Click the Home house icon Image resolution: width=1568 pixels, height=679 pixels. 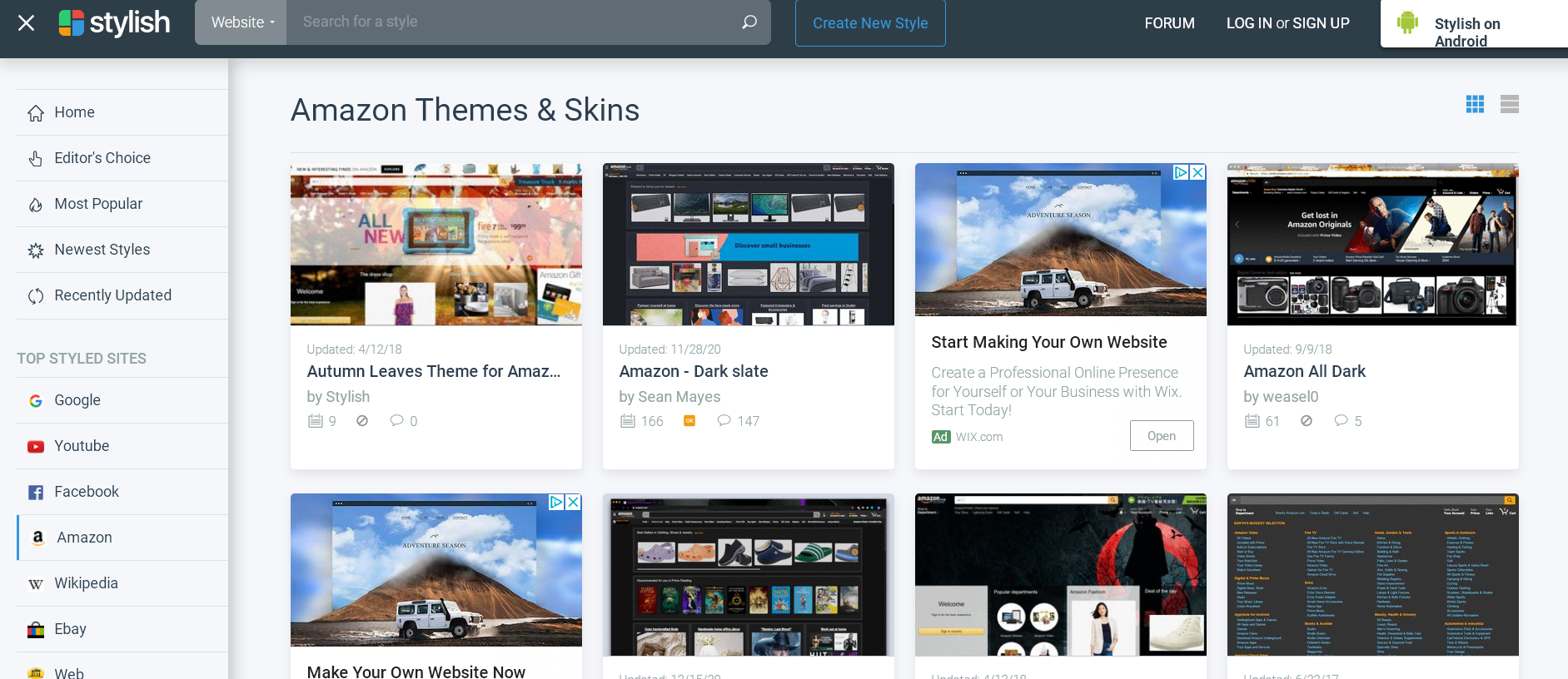36,113
